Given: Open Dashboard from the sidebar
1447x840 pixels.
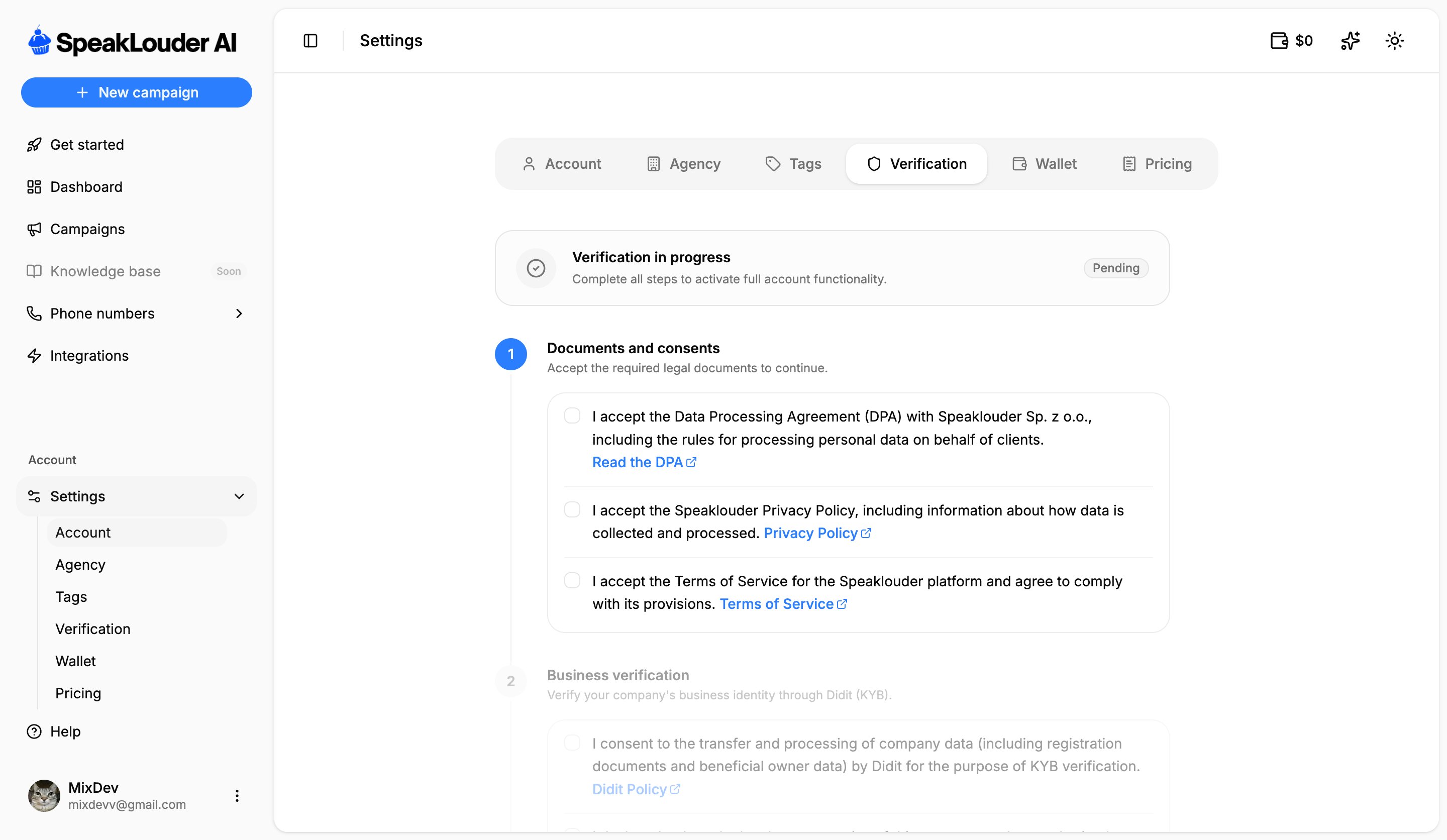Looking at the screenshot, I should coord(137,186).
